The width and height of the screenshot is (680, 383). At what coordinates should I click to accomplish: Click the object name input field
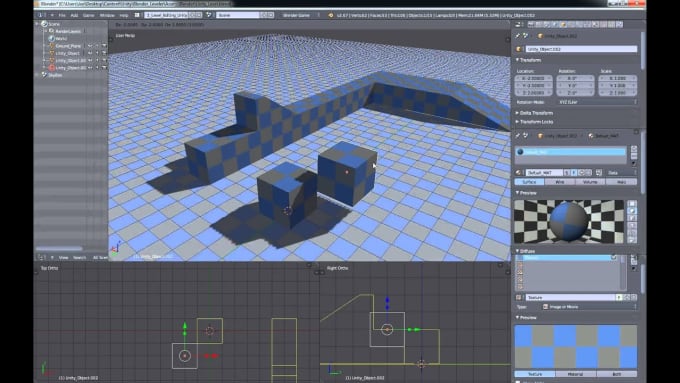pyautogui.click(x=582, y=49)
